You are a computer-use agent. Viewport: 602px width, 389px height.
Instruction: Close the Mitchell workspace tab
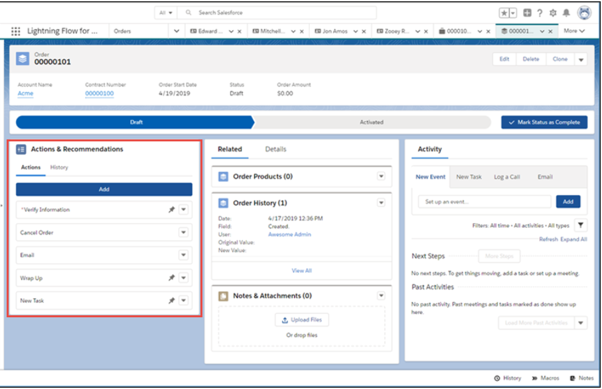pyautogui.click(x=302, y=31)
